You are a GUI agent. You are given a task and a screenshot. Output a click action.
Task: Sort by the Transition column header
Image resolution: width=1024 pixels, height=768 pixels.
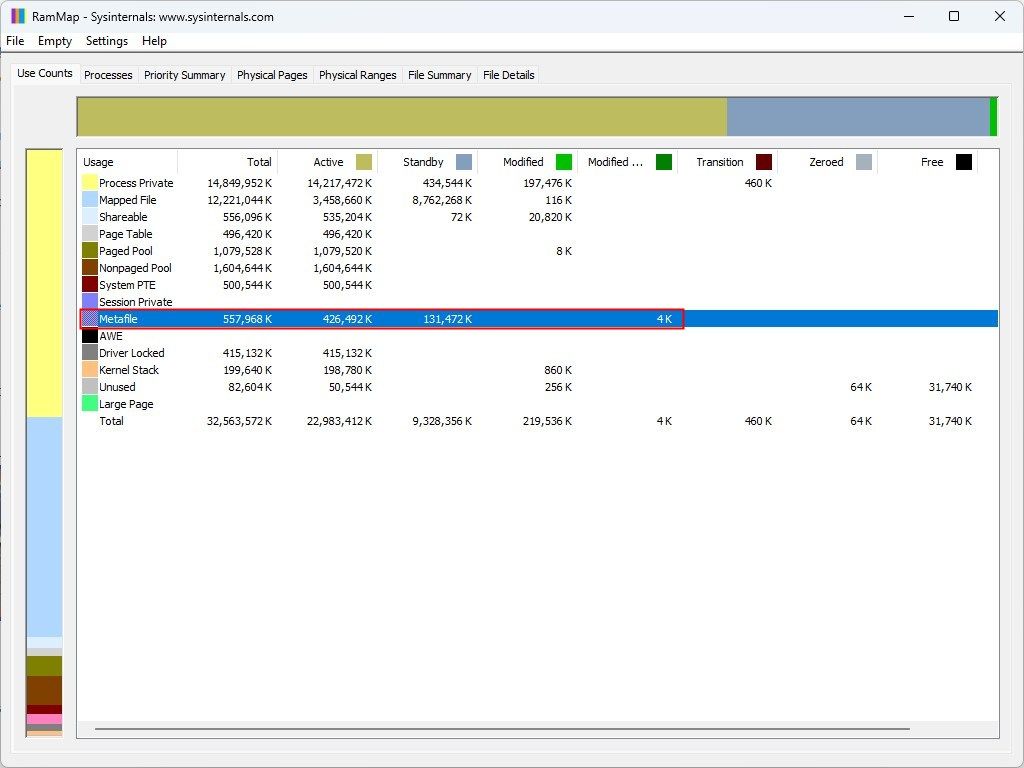coord(727,162)
